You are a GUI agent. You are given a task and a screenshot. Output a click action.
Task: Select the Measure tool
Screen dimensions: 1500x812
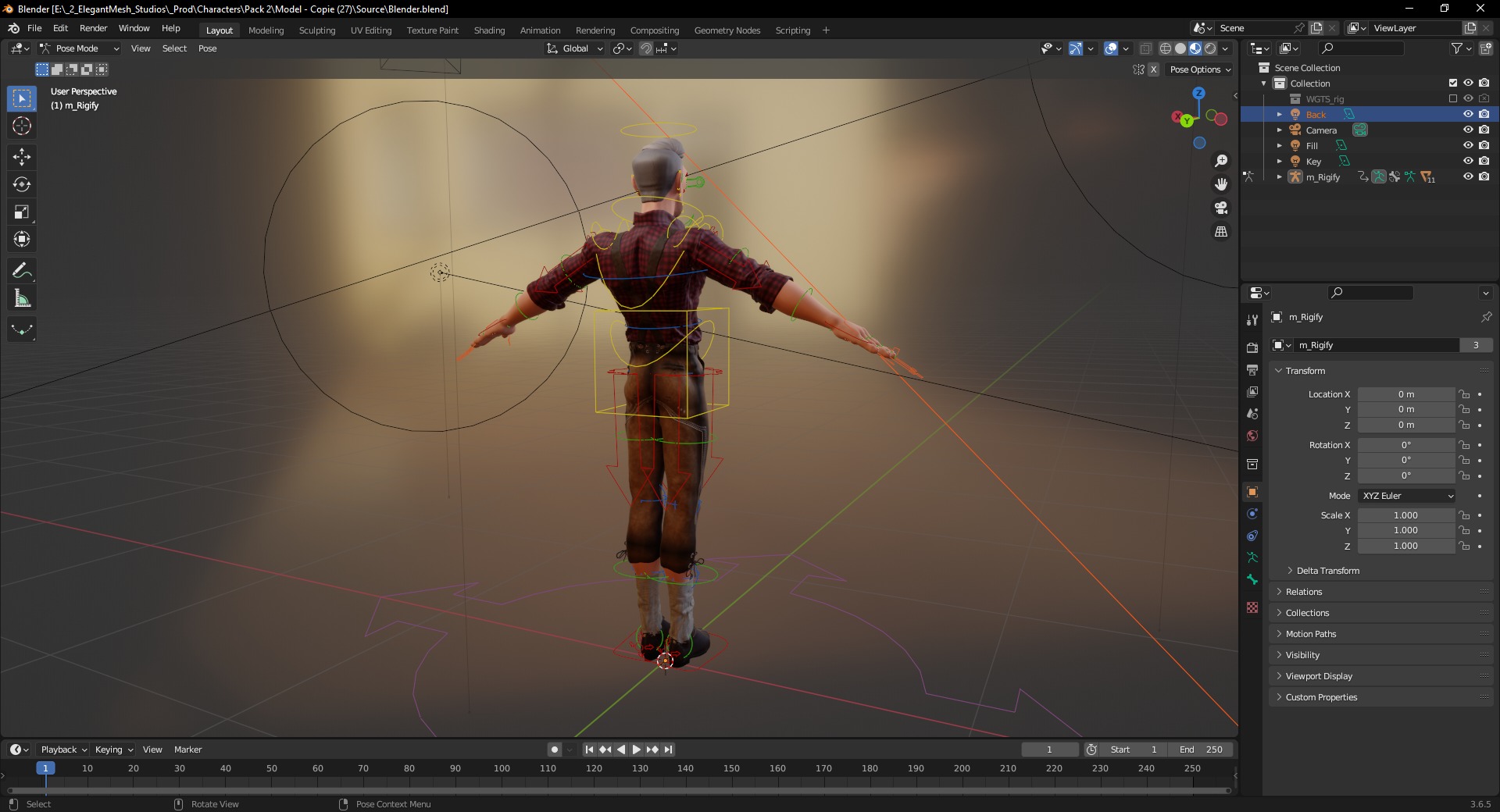coord(22,298)
